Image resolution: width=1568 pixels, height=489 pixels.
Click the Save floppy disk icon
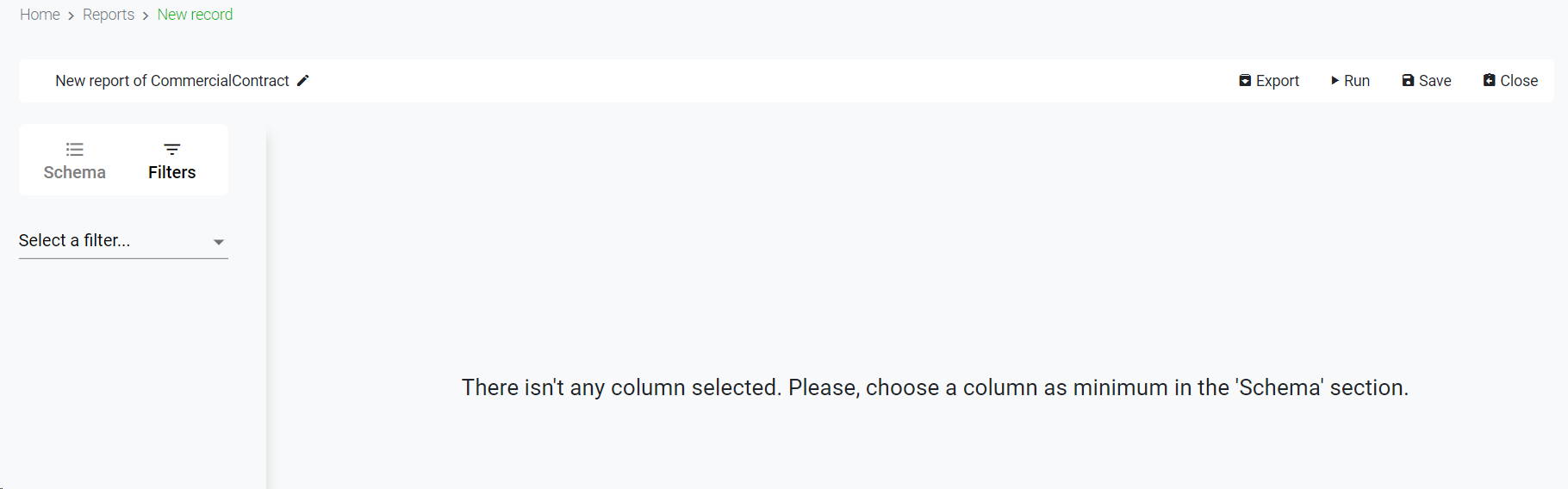tap(1408, 81)
